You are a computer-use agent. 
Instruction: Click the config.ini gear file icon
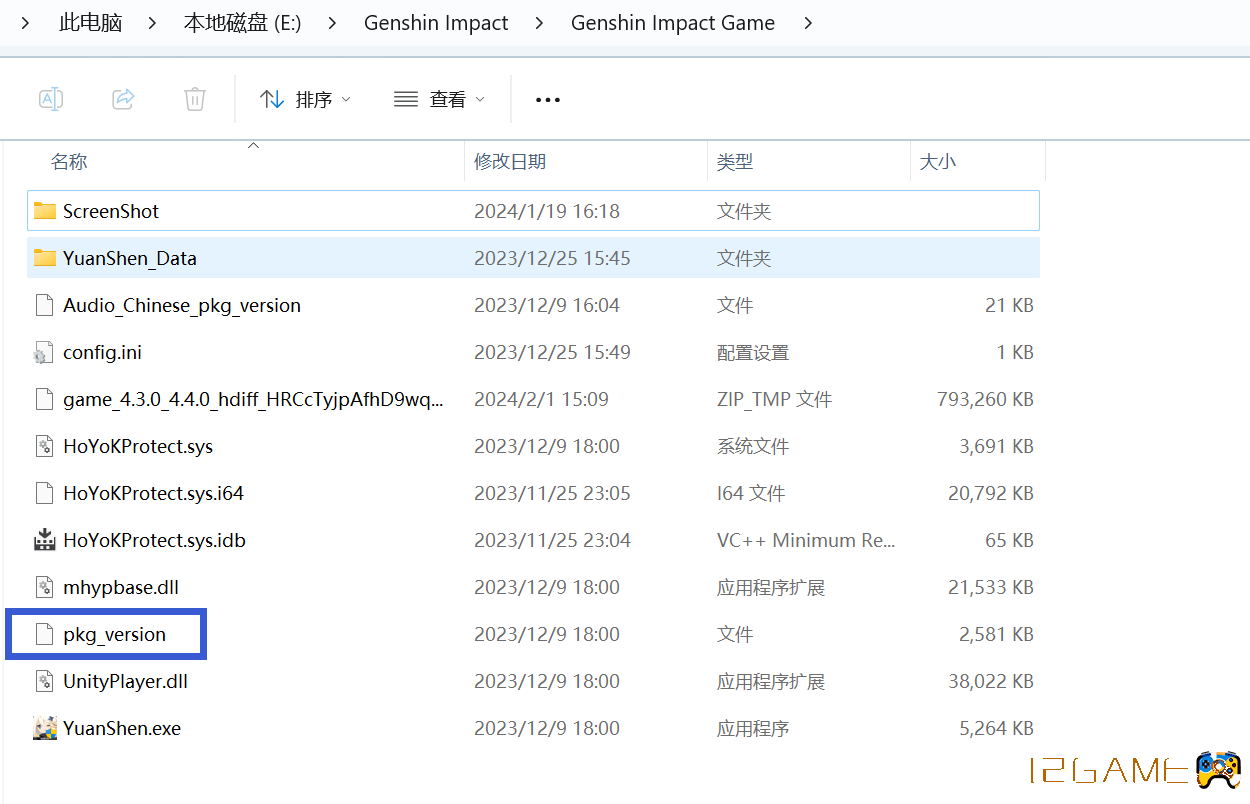pos(44,352)
